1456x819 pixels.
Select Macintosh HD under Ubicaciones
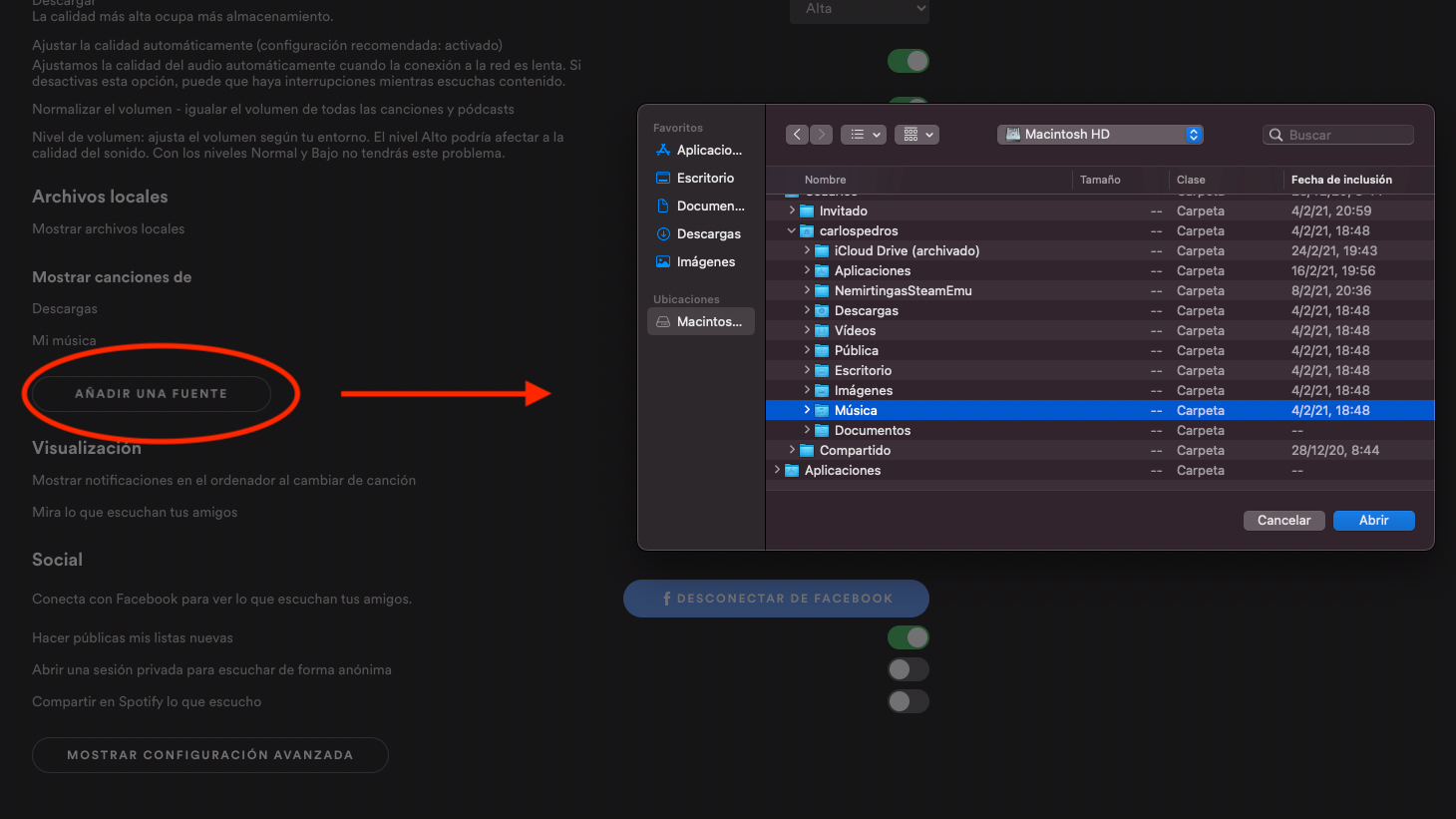[701, 321]
